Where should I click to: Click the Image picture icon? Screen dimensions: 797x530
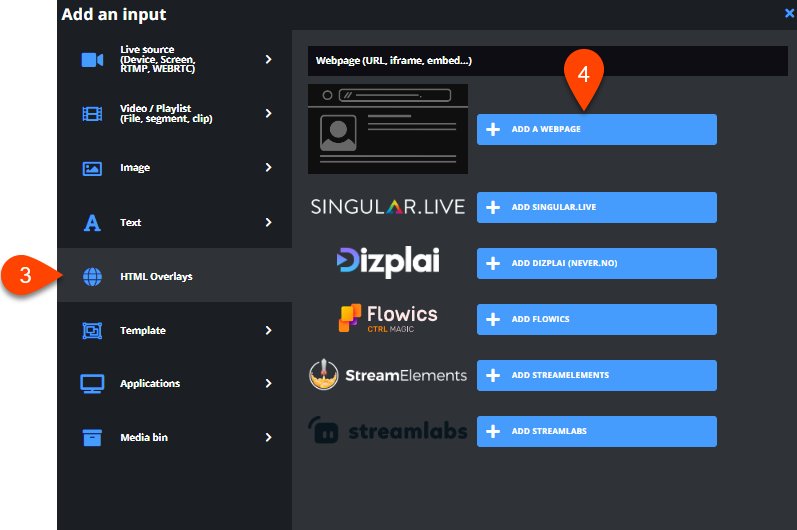[x=92, y=168]
